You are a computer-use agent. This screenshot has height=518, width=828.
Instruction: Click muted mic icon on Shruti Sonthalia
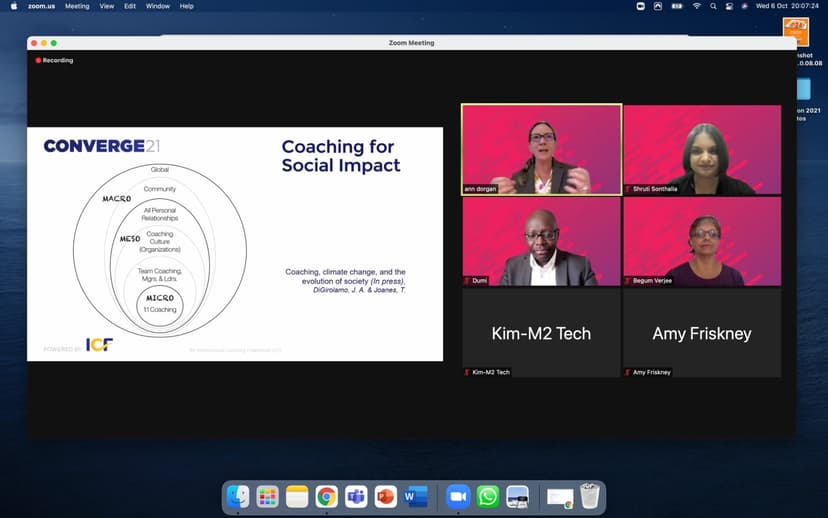(x=628, y=189)
